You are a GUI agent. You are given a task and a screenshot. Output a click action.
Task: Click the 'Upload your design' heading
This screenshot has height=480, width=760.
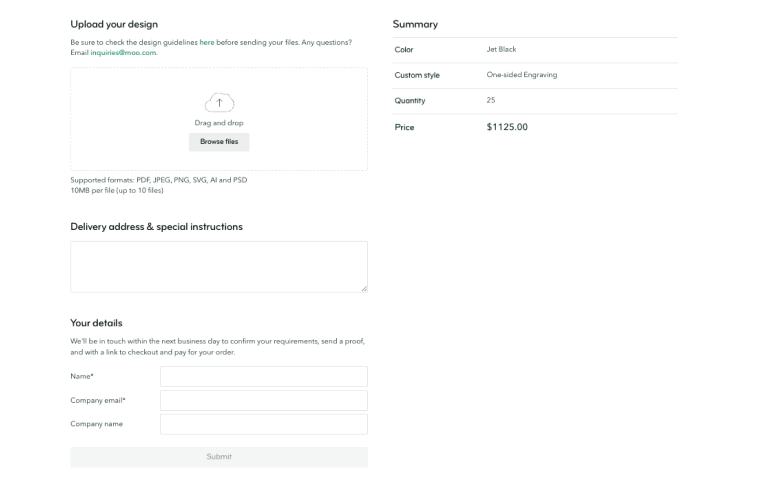coord(114,24)
